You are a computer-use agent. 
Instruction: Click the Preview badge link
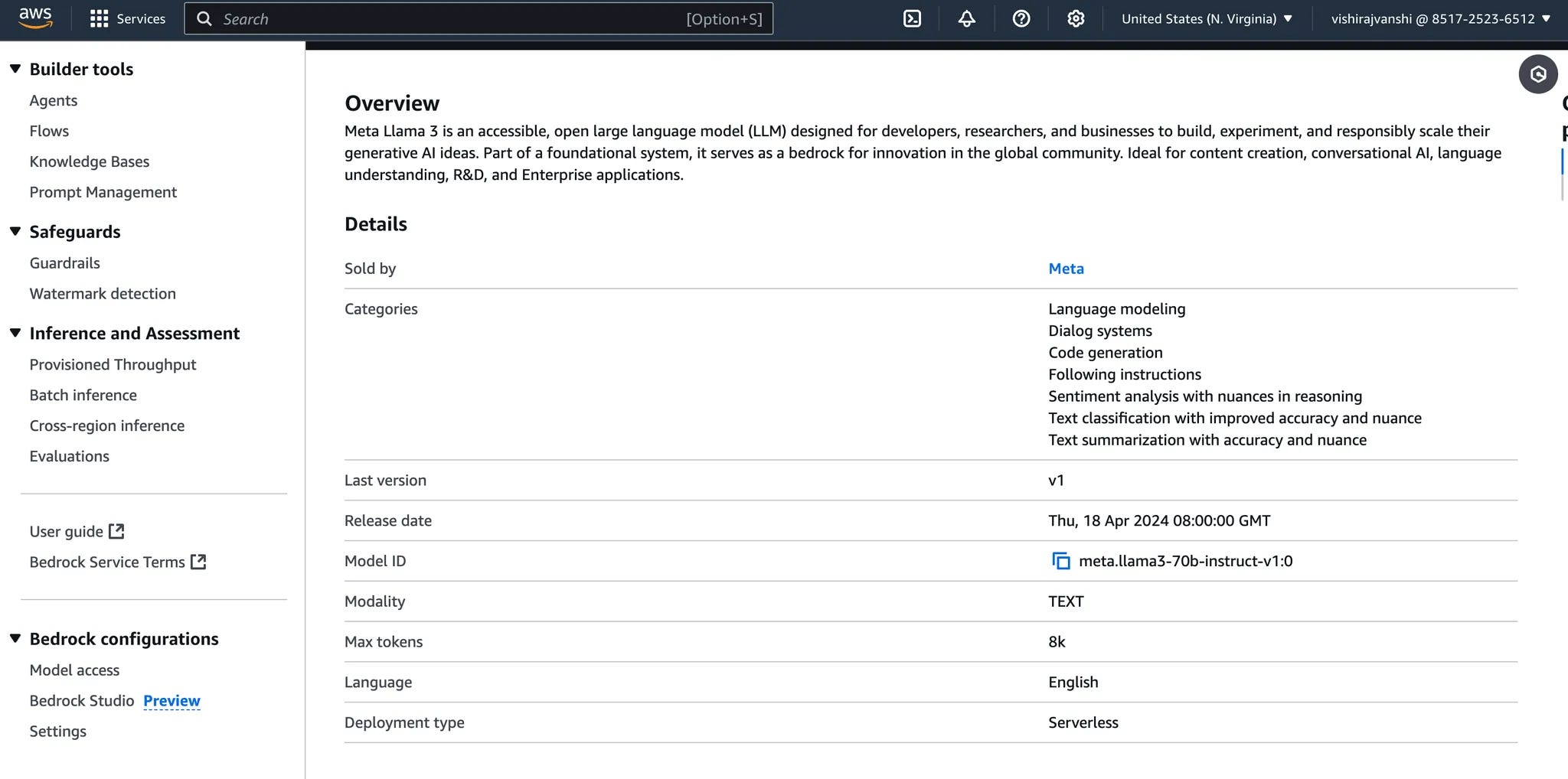click(x=171, y=701)
